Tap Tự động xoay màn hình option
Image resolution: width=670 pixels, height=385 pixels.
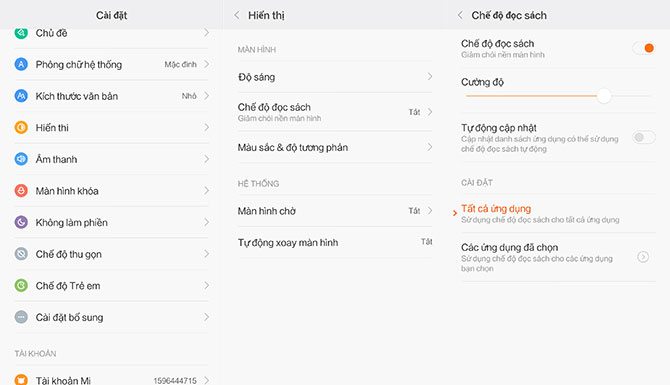(x=335, y=242)
